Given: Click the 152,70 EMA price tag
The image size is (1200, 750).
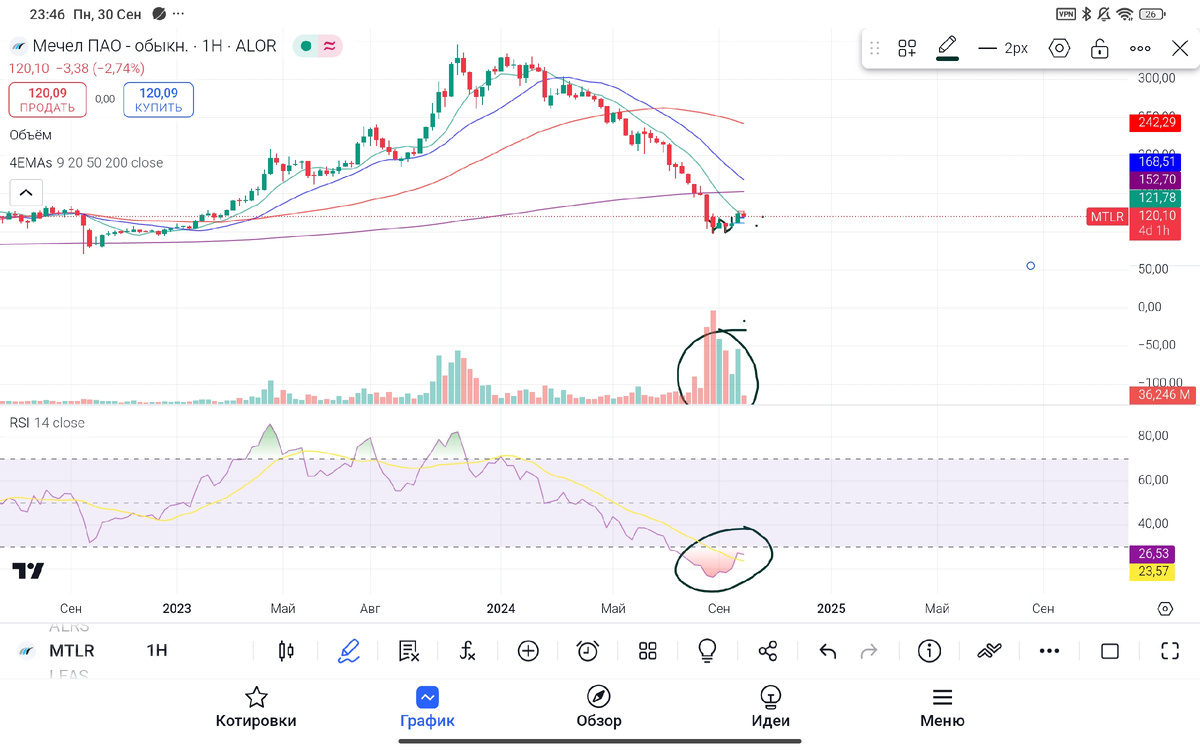Looking at the screenshot, I should point(1155,179).
